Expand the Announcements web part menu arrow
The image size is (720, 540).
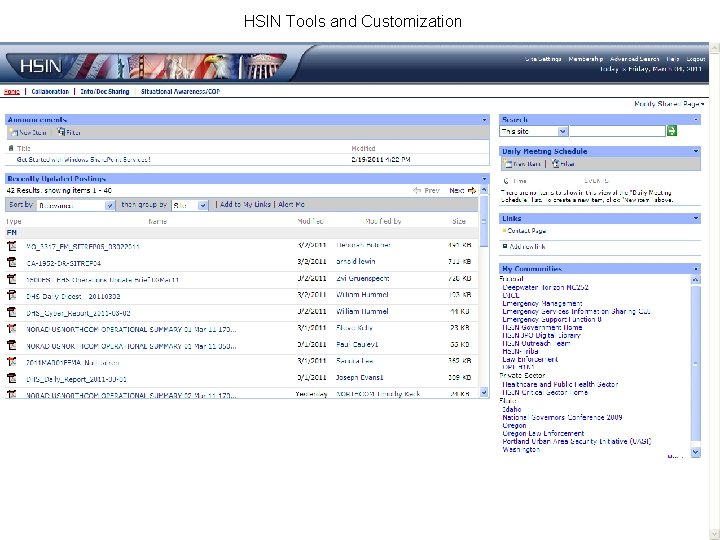[x=484, y=120]
